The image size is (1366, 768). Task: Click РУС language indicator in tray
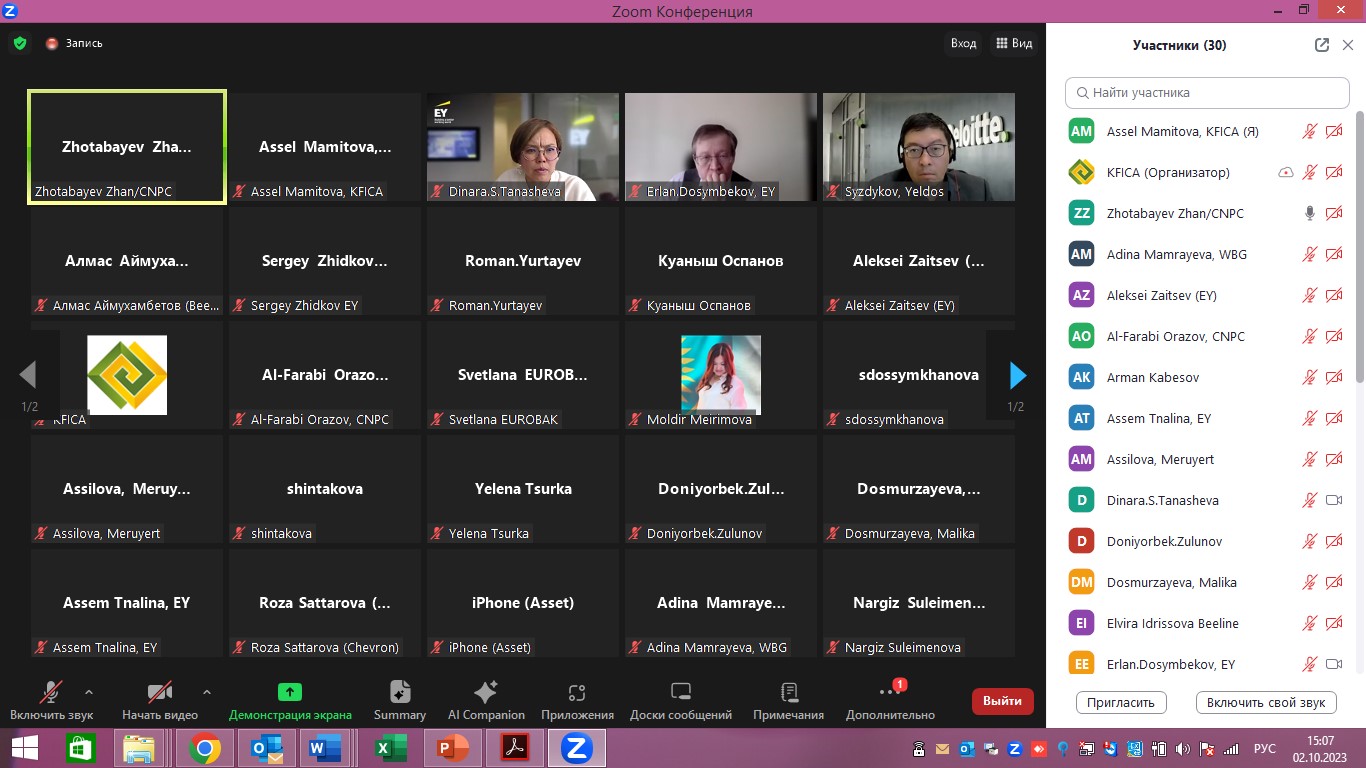click(1264, 748)
